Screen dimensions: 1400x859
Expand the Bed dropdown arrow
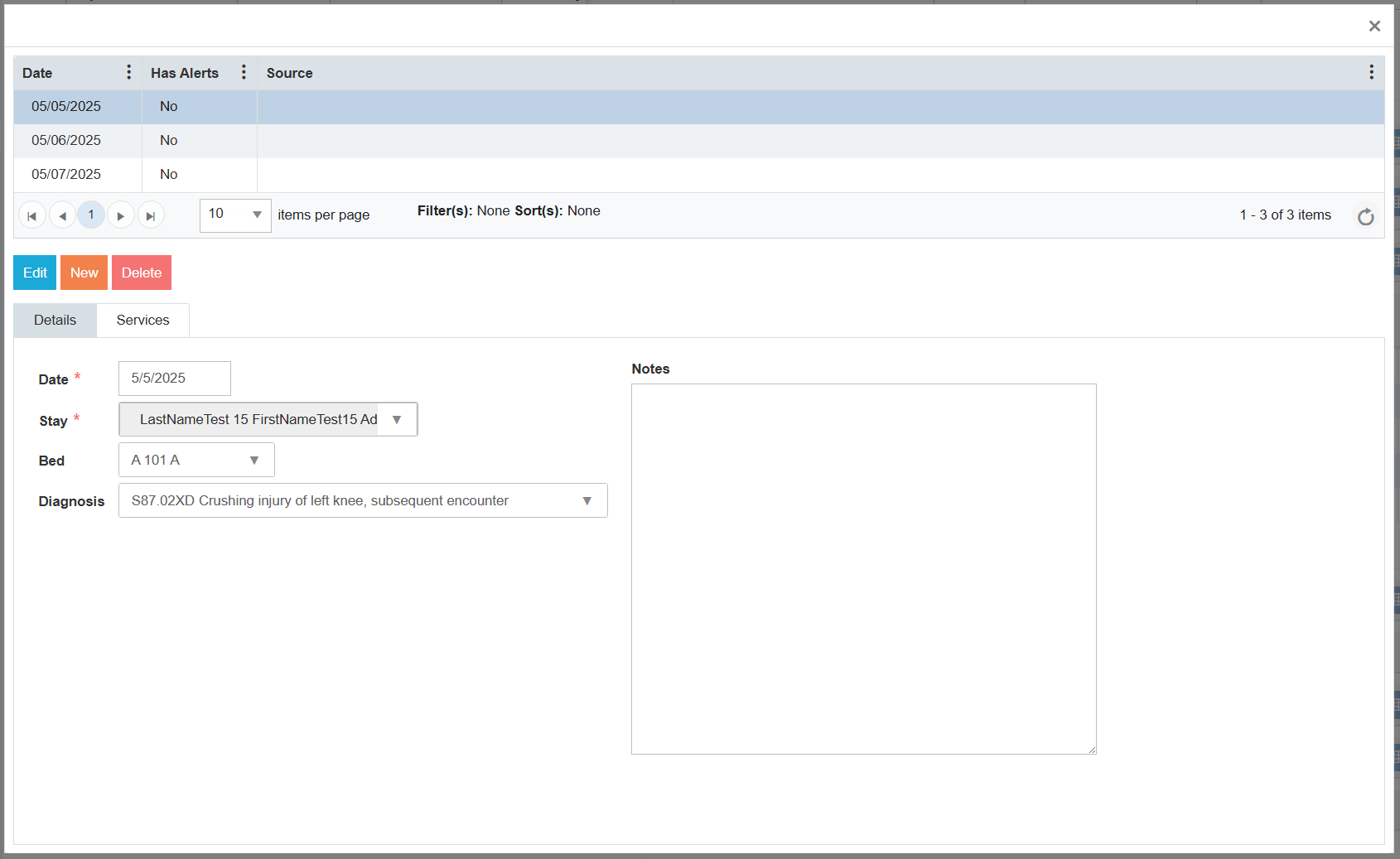pos(254,460)
